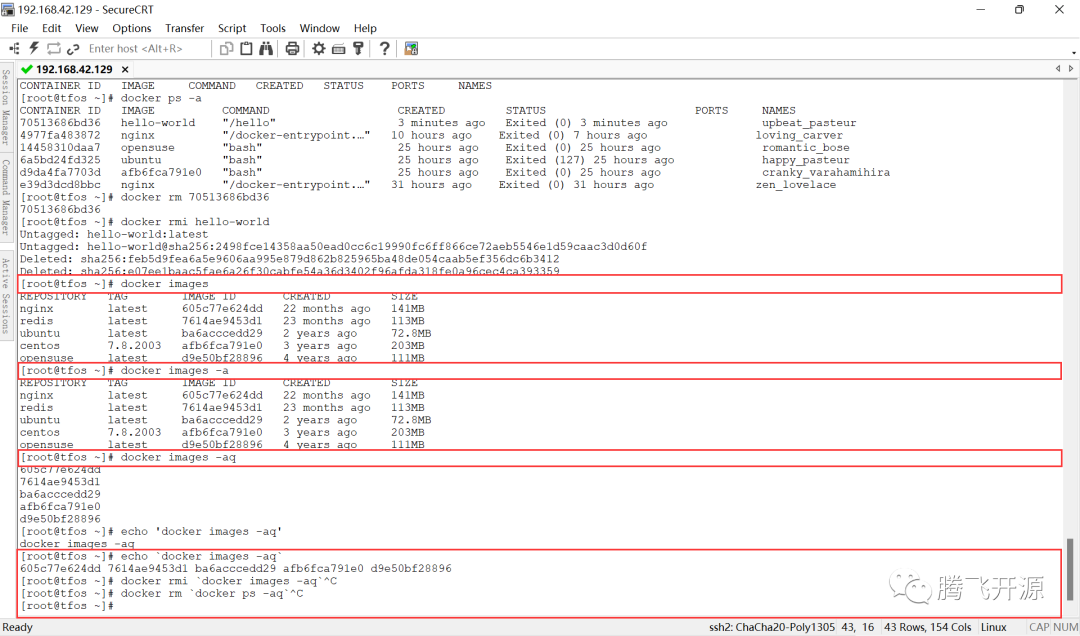Expand the Active Sessions side panel
The width and height of the screenshot is (1080, 636).
pyautogui.click(x=6, y=296)
